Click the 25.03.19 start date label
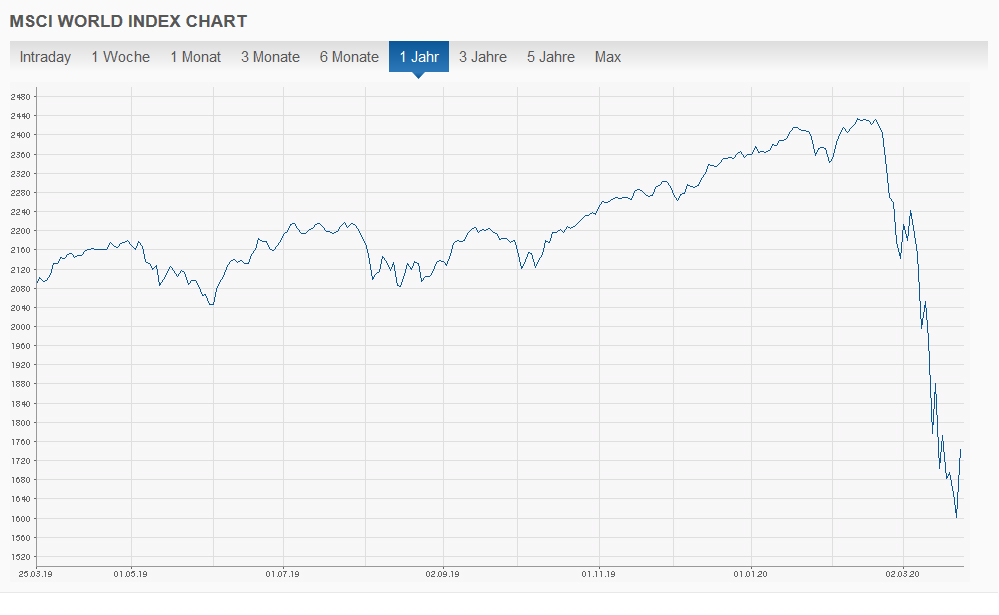 coord(37,574)
